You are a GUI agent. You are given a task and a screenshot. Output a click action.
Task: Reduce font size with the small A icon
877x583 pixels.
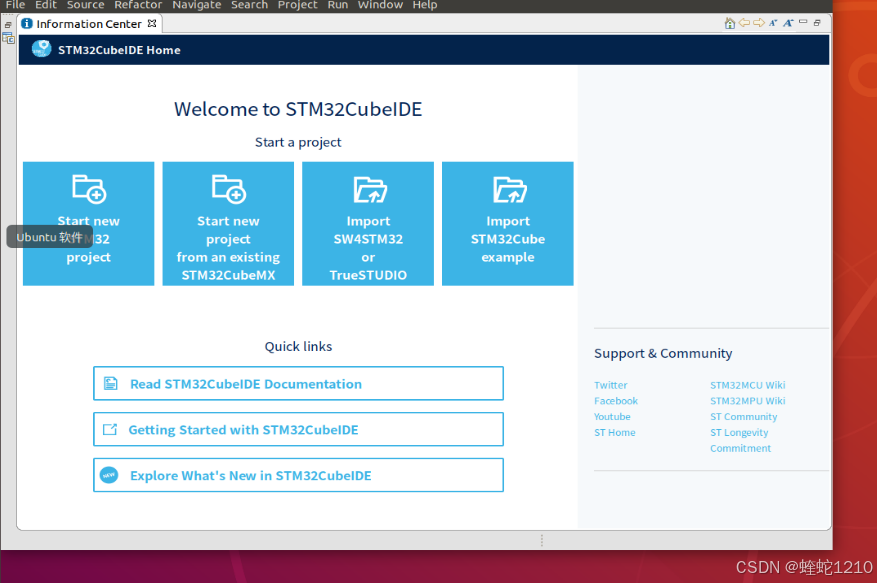click(x=773, y=23)
